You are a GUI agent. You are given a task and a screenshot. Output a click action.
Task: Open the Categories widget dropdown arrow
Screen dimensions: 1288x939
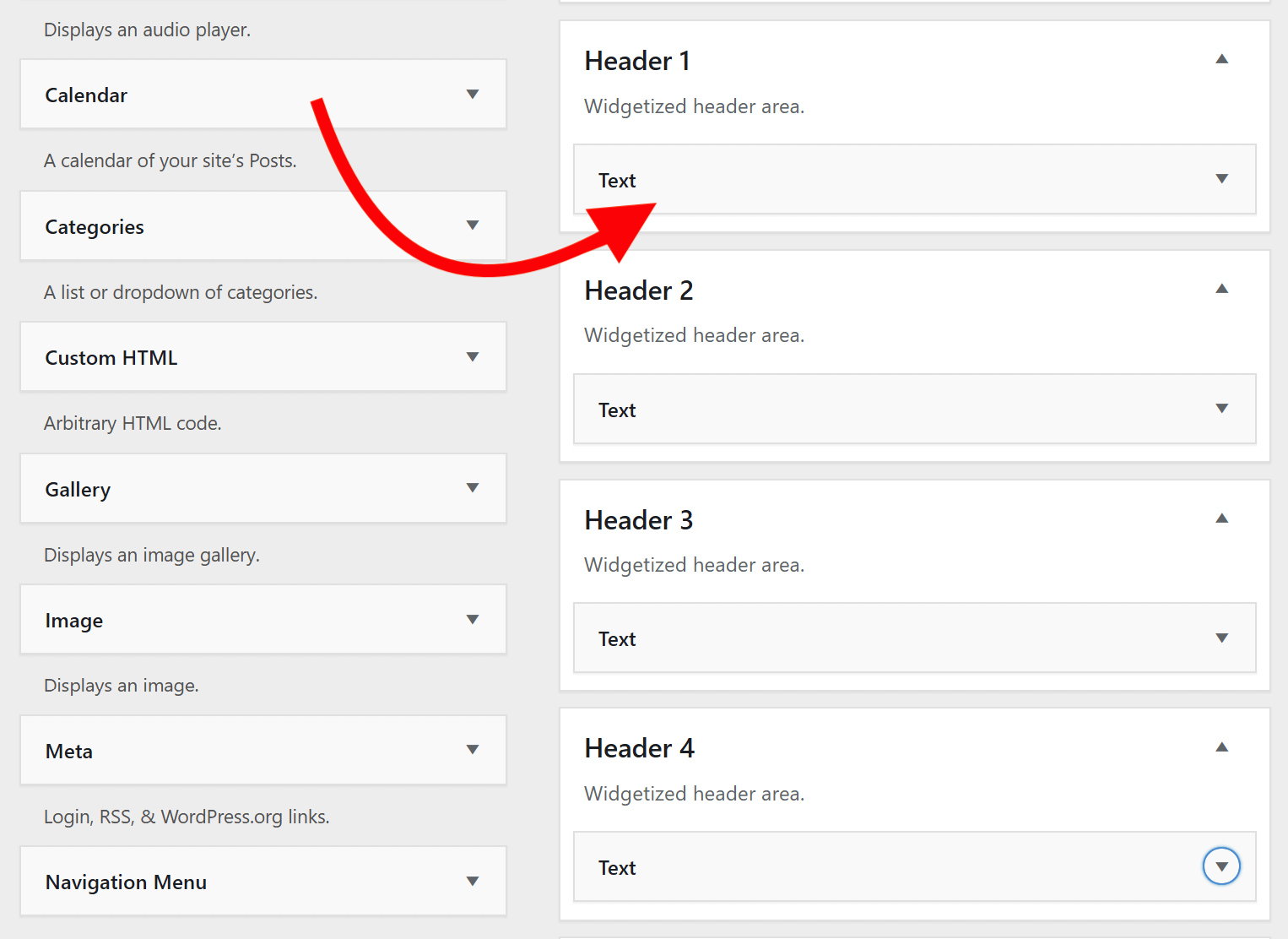(x=473, y=225)
